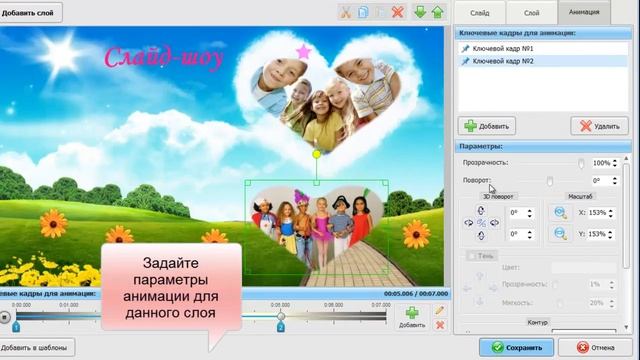Click keyframe marker 1 on timeline

[x=16, y=327]
